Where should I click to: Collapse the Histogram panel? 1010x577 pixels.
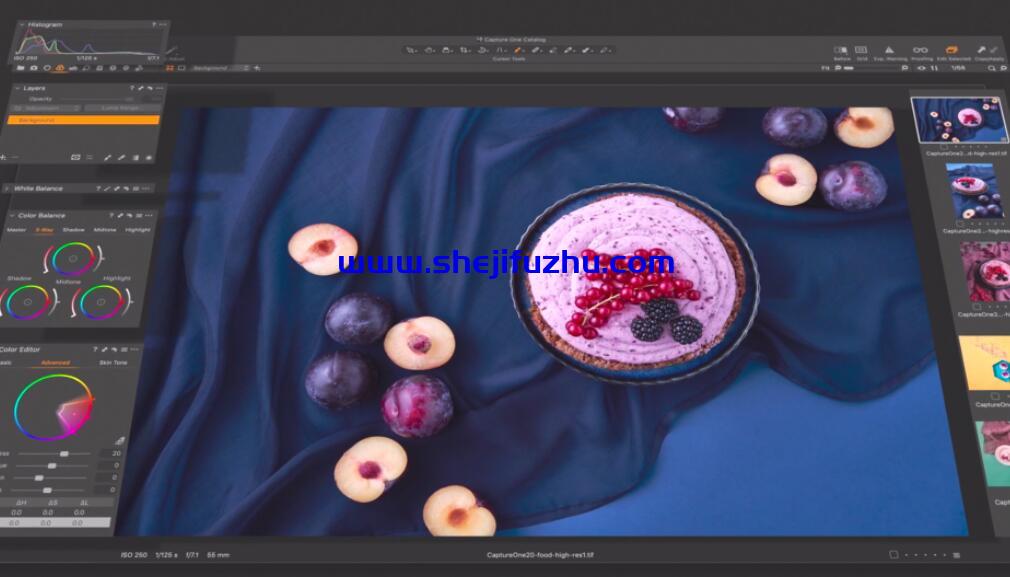[x=21, y=24]
